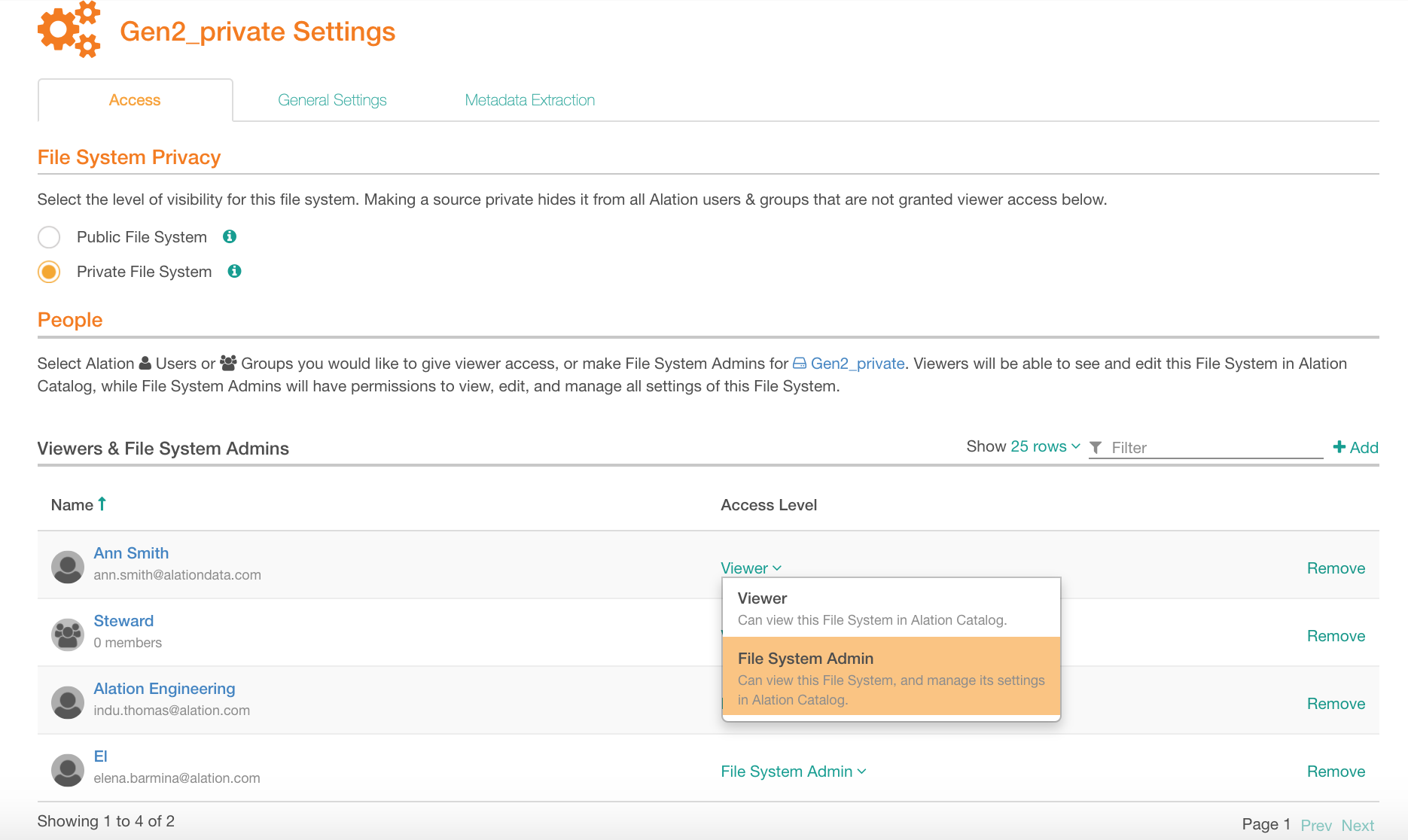1408x840 pixels.
Task: Choose File System Admin option in dropdown
Action: pos(891,677)
